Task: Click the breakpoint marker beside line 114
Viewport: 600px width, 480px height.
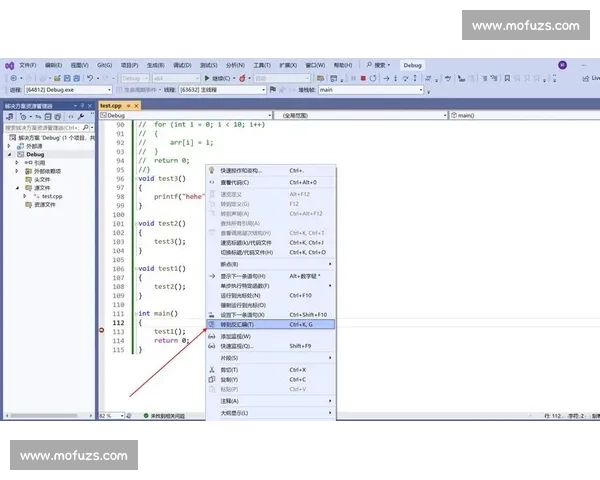Action: coord(102,331)
